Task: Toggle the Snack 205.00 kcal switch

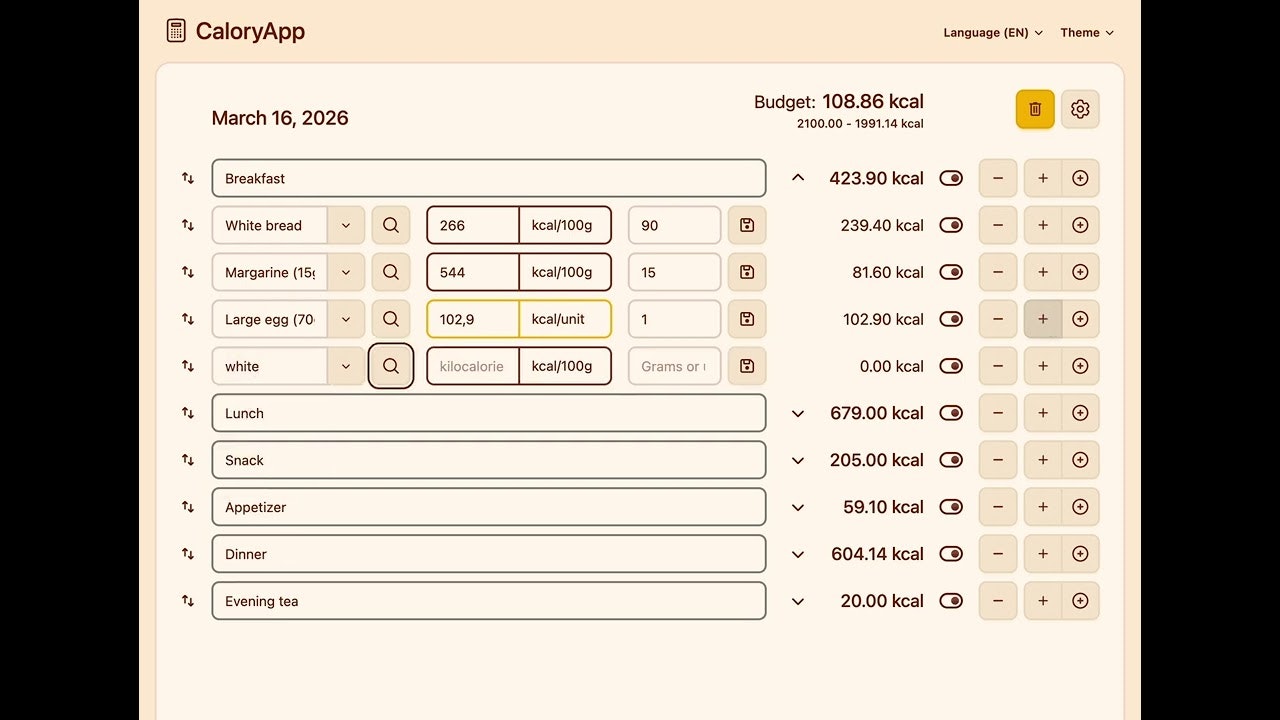Action: coord(951,460)
